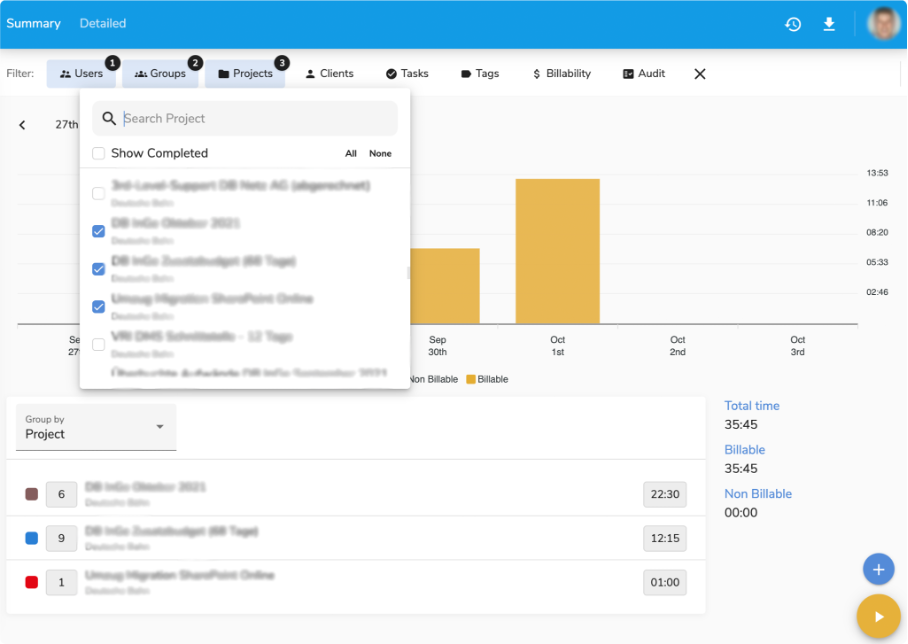Expand the Groups filter dropdown
This screenshot has height=644, width=908.
click(x=160, y=74)
